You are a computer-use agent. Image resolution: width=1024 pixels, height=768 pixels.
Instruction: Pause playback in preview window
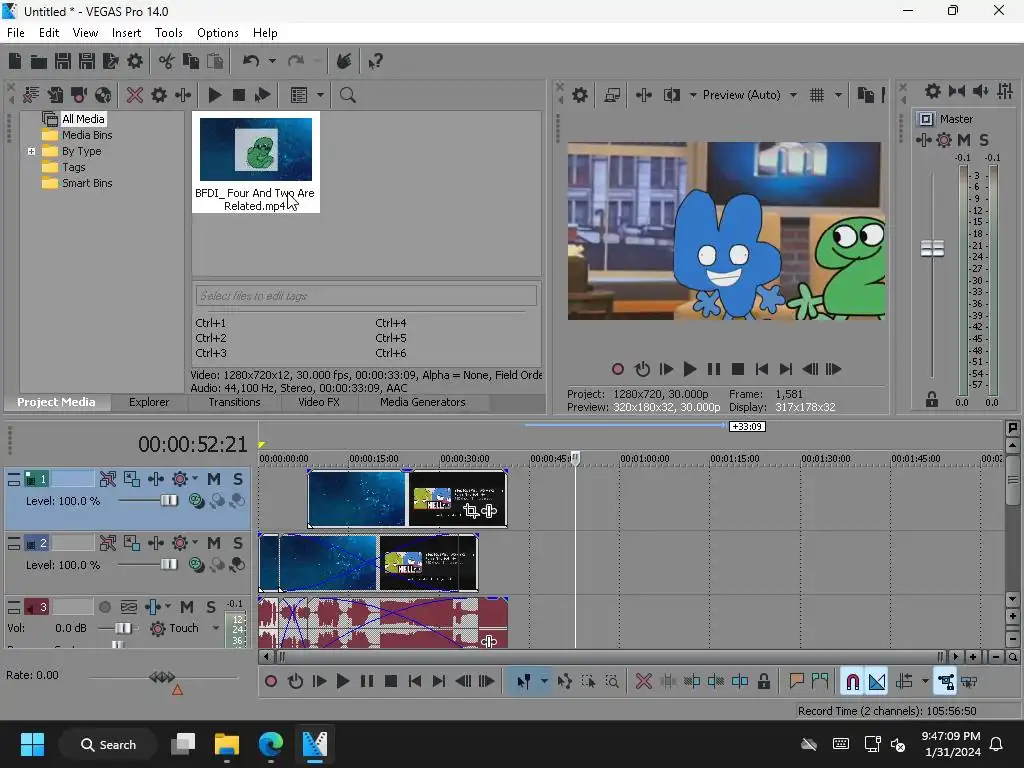pyautogui.click(x=714, y=369)
